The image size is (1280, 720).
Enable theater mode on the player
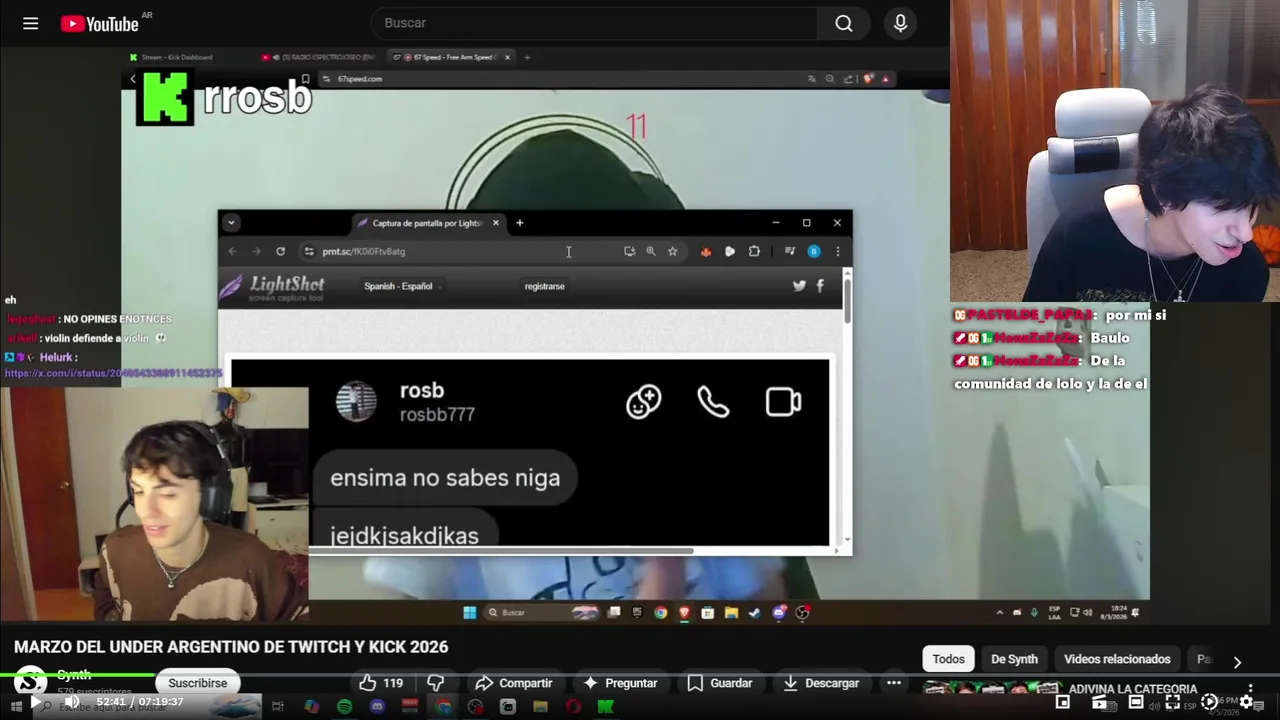click(x=1135, y=702)
